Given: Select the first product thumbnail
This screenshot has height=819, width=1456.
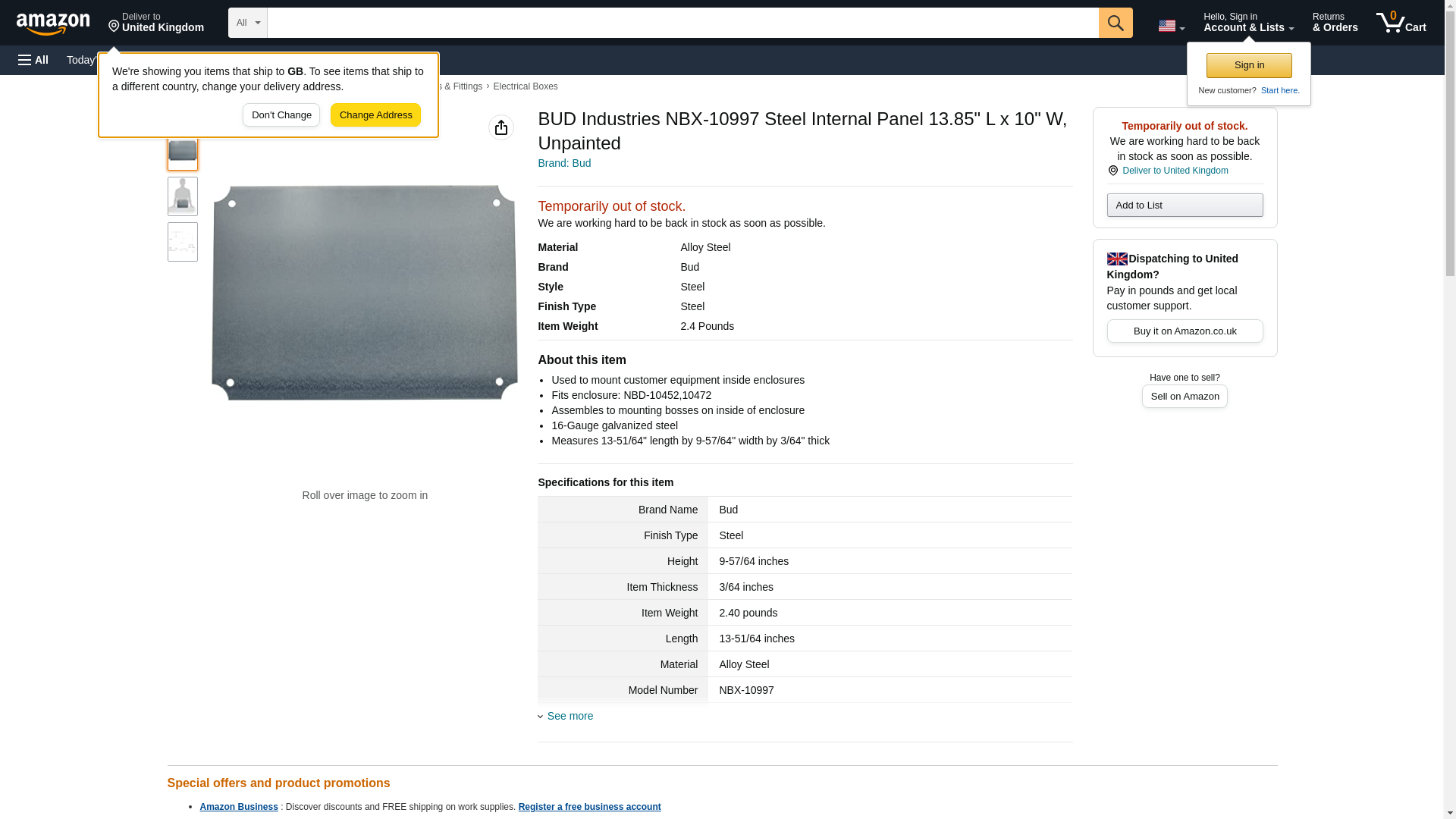Looking at the screenshot, I should [x=182, y=152].
